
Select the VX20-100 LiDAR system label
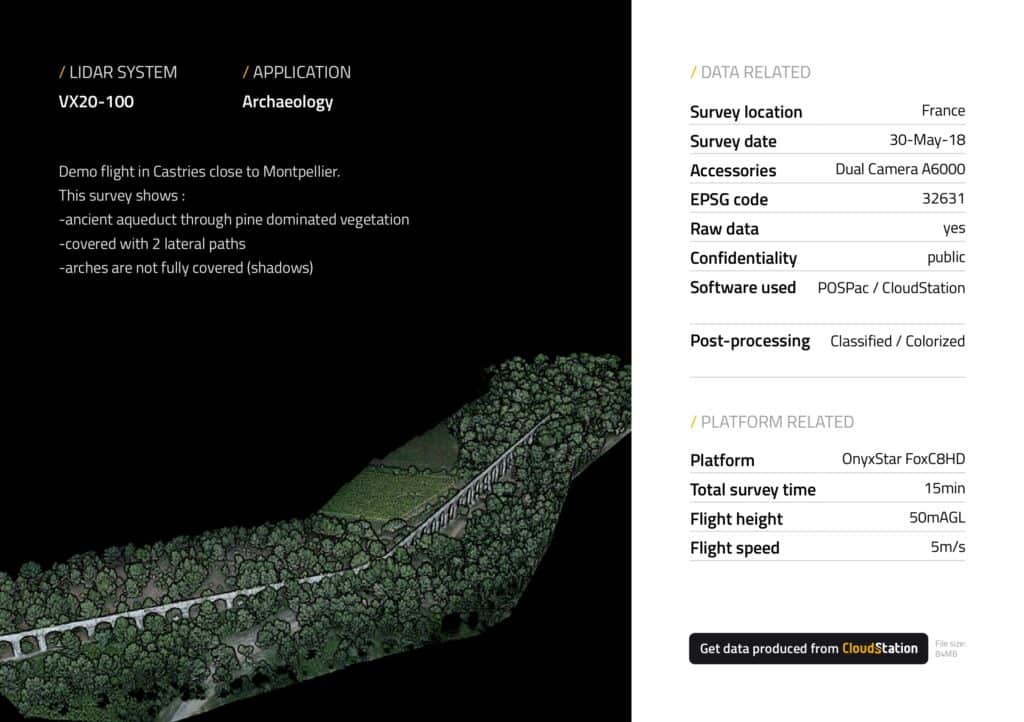pyautogui.click(x=94, y=101)
